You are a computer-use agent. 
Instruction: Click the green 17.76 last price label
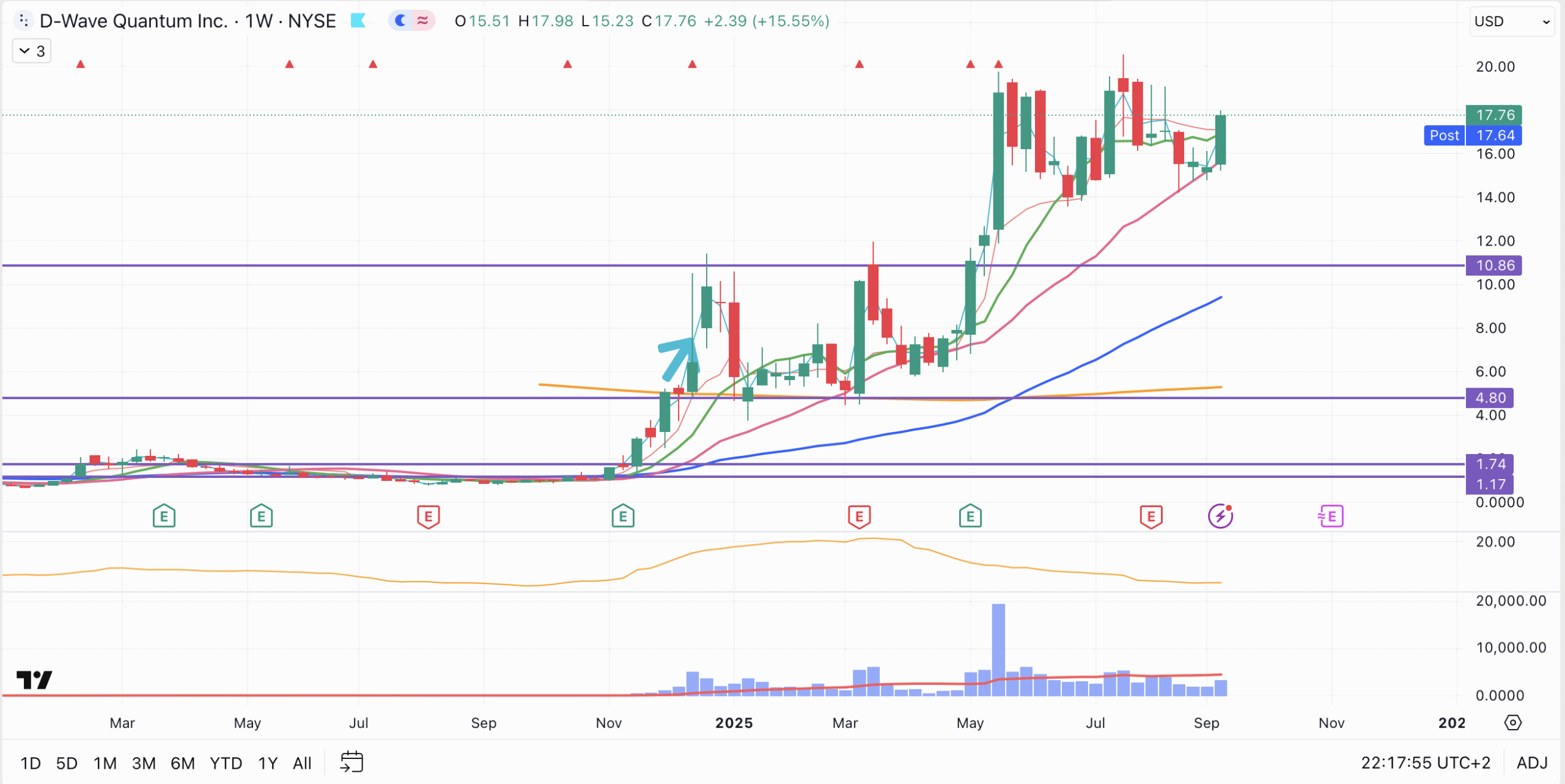[x=1494, y=115]
